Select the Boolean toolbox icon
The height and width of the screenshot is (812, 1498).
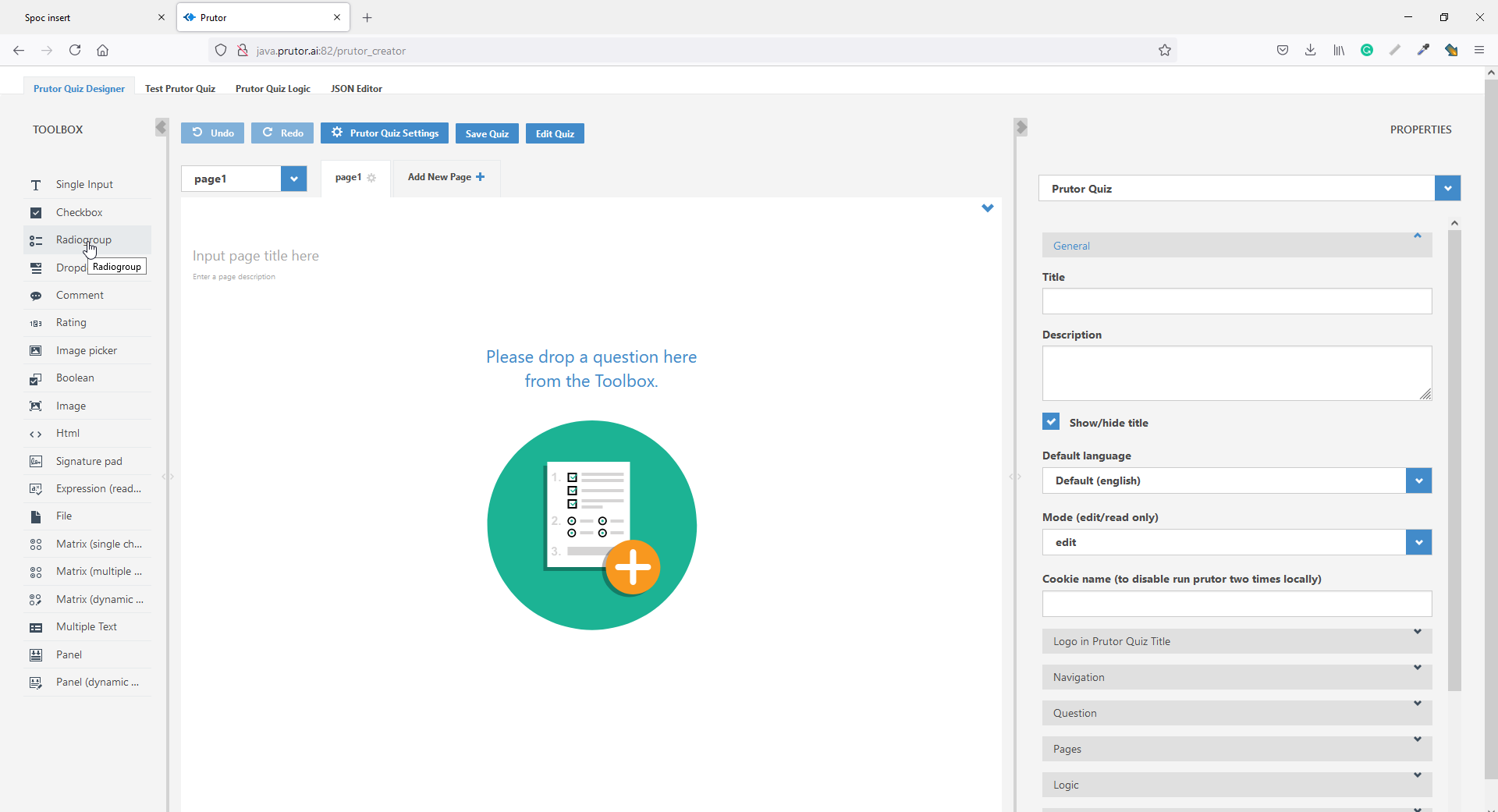[x=36, y=378]
